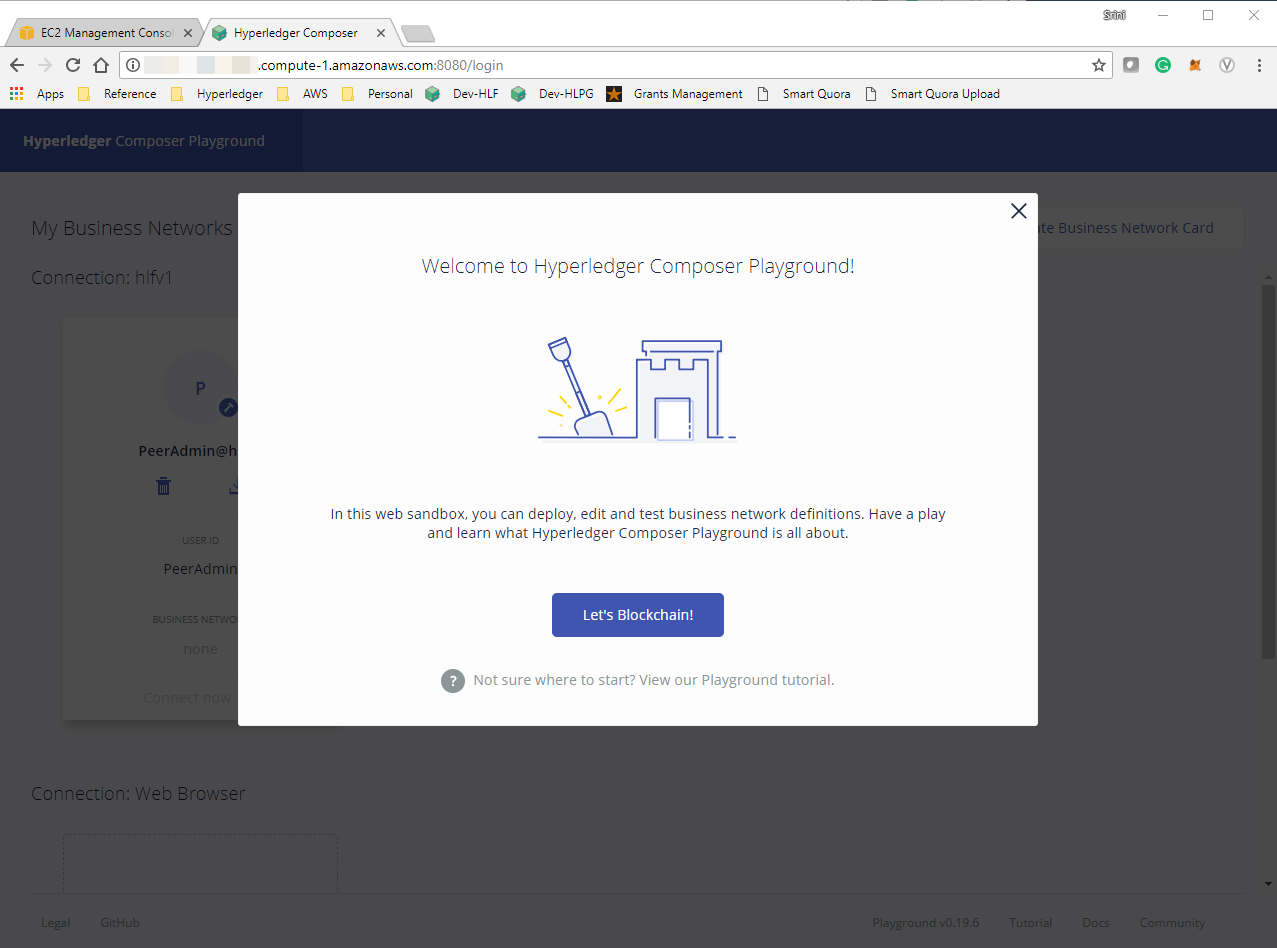Bookmark this page with the star icon
Screen dimensions: 1277x948
click(x=1098, y=65)
